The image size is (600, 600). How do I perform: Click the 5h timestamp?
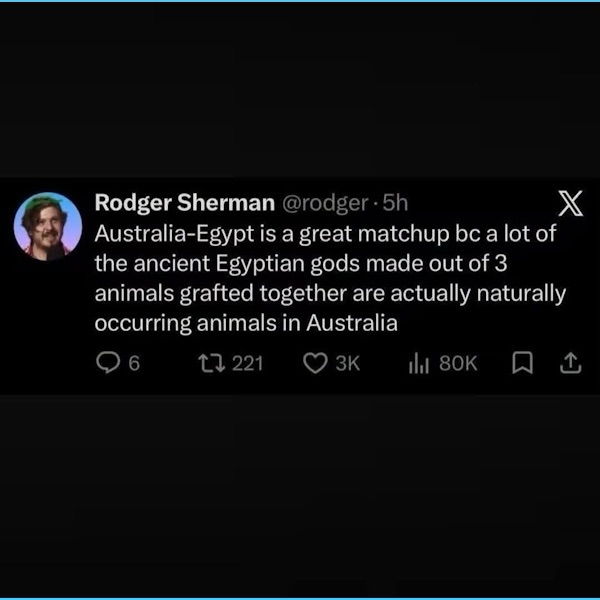pos(395,203)
